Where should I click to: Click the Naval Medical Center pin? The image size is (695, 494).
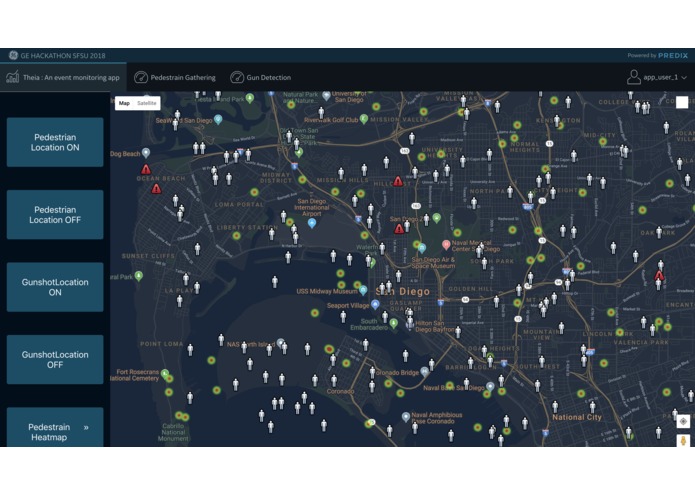446,244
